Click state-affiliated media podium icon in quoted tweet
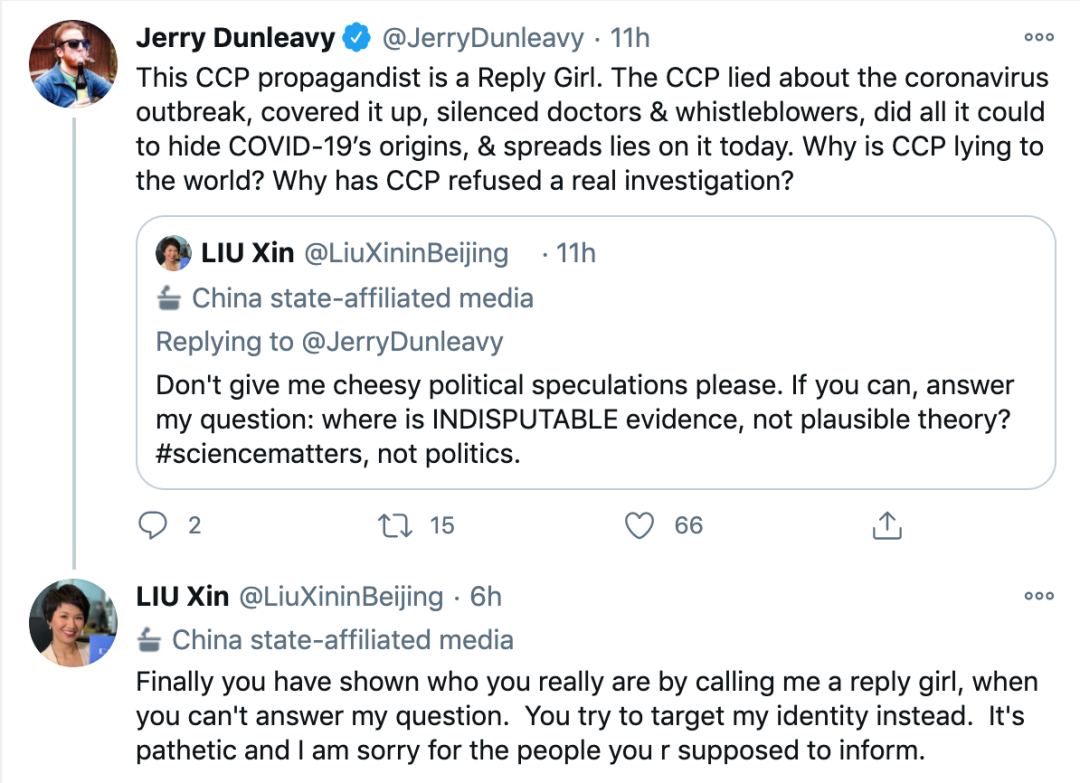This screenshot has height=783, width=1080. tap(169, 298)
